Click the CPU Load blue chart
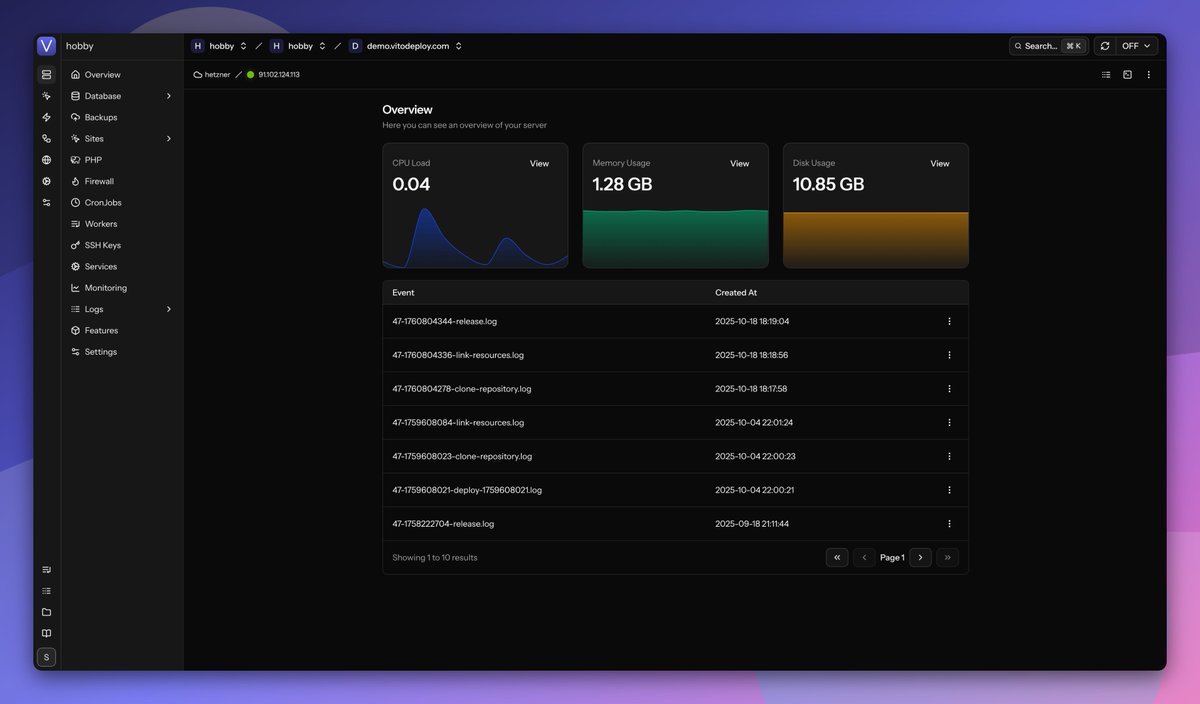This screenshot has width=1200, height=704. click(x=475, y=237)
